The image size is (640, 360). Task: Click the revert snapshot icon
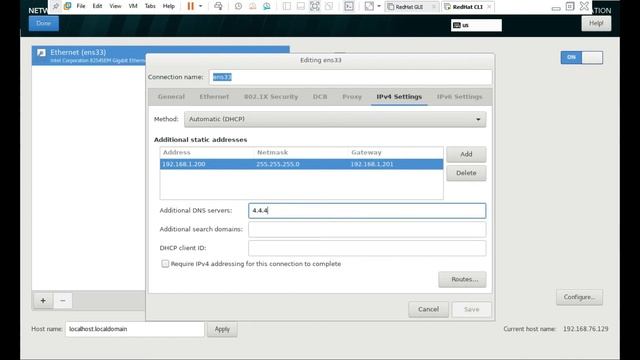(x=253, y=6)
